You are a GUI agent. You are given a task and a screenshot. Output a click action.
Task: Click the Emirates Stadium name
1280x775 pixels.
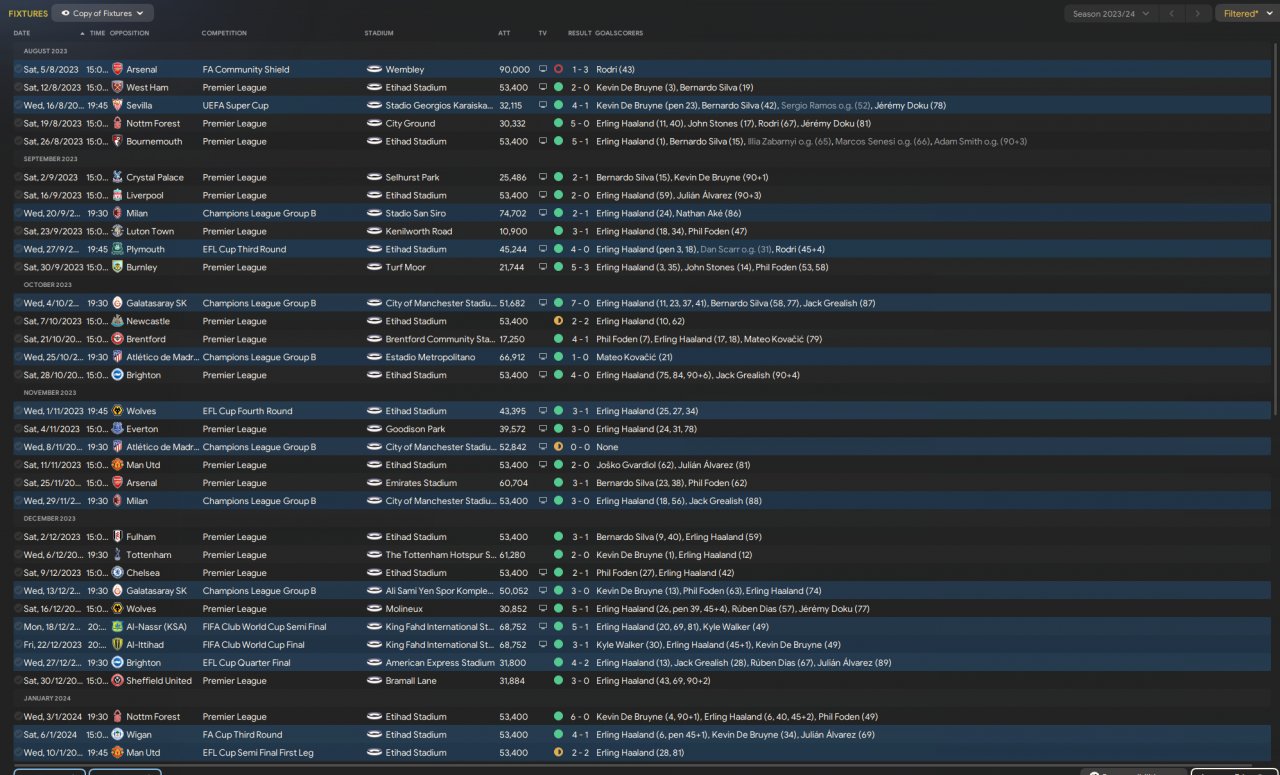[x=421, y=484]
